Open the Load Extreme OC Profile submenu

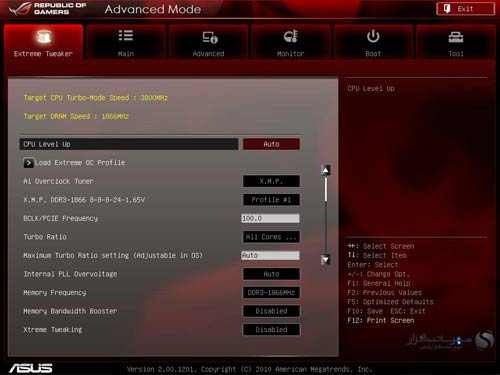pyautogui.click(x=80, y=163)
